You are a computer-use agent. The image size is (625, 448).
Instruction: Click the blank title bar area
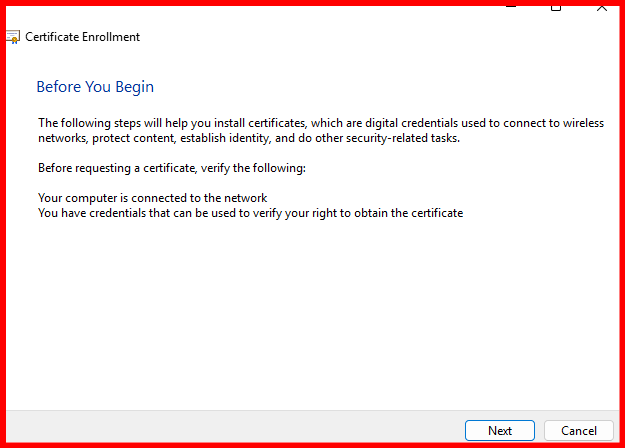coord(300,10)
